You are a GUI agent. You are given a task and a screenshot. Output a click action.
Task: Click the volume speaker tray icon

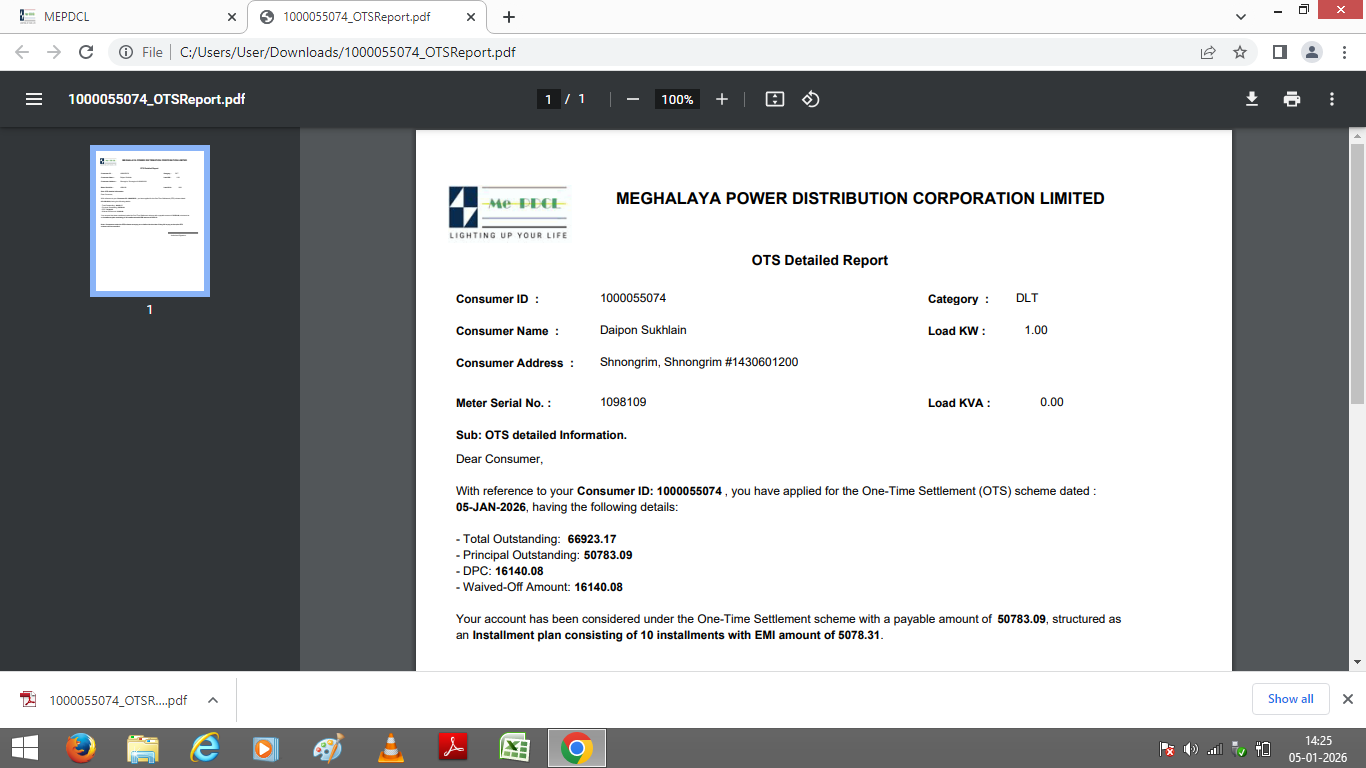pyautogui.click(x=1190, y=749)
